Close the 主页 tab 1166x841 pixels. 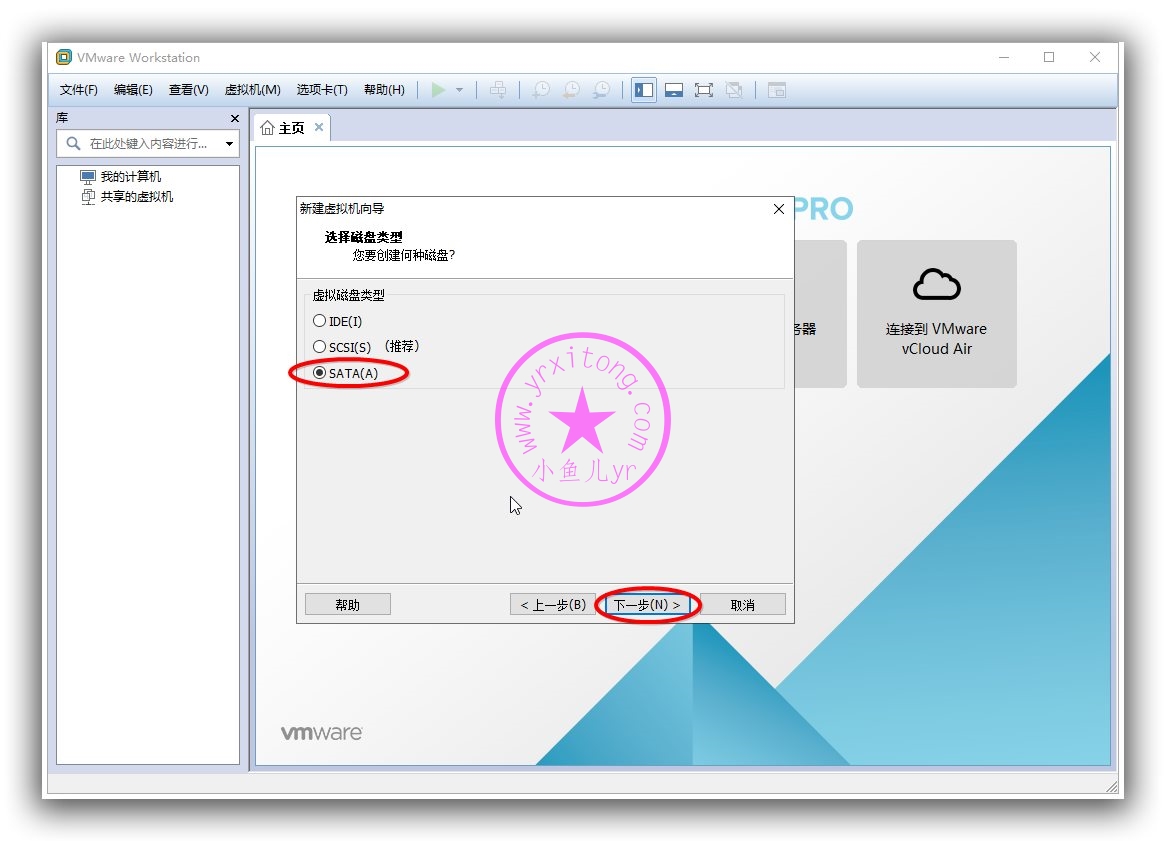point(319,127)
